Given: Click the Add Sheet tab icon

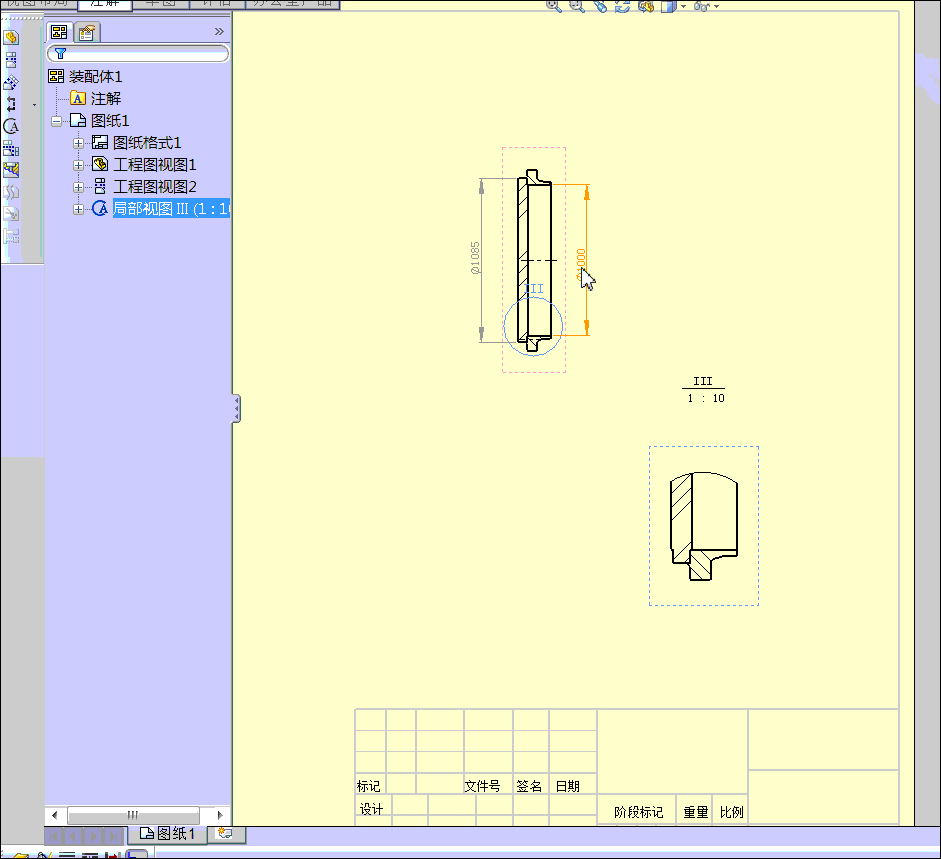Looking at the screenshot, I should tap(226, 833).
